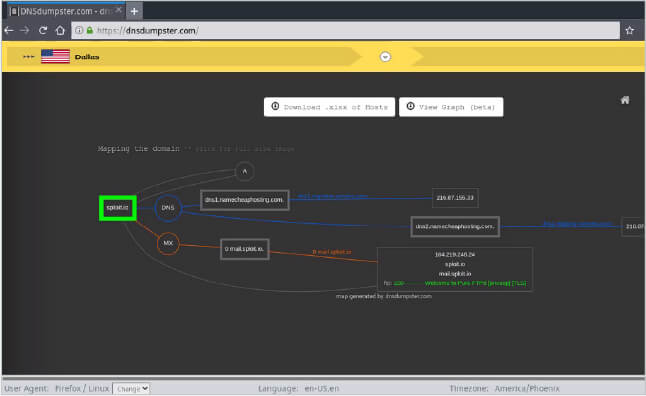Click the browser back arrow
Screen dimensions: 646x396
(x=9, y=30)
